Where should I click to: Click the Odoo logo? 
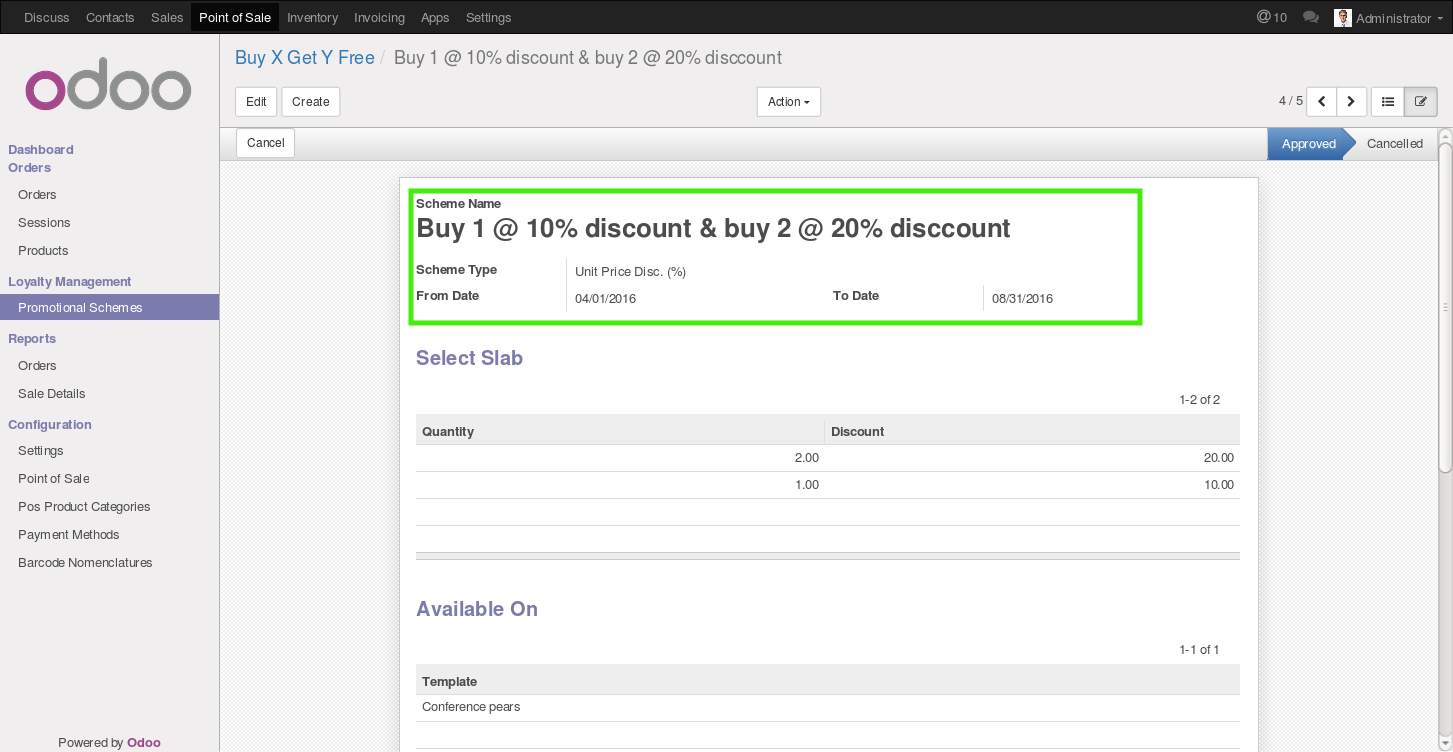click(x=108, y=89)
